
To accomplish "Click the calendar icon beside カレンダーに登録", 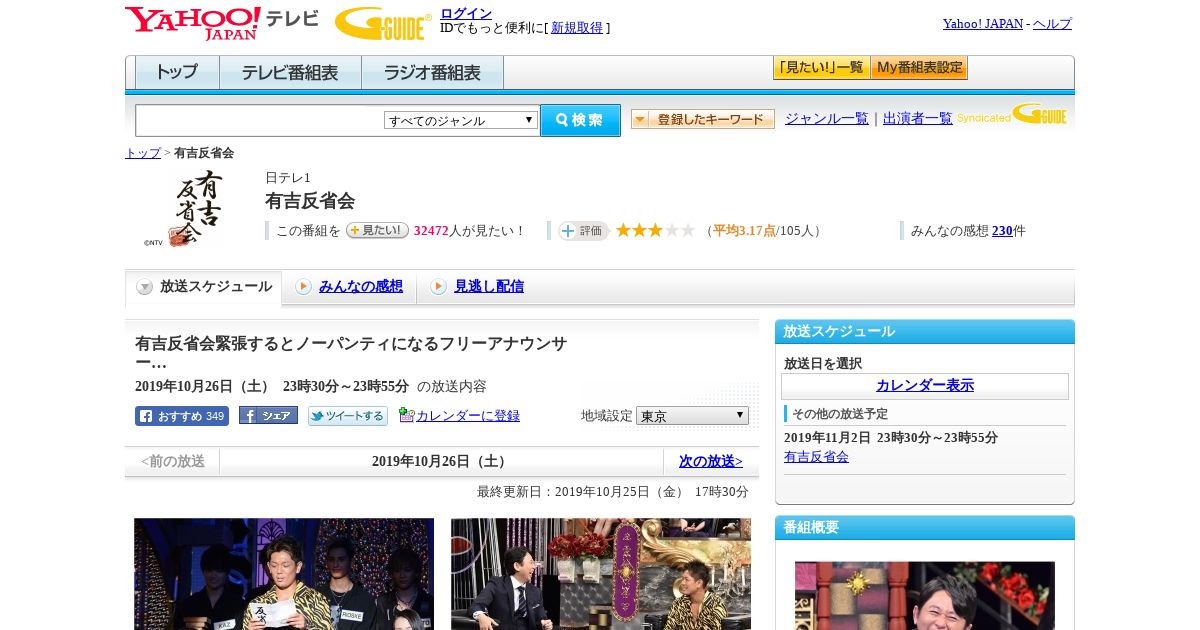I will pyautogui.click(x=406, y=415).
